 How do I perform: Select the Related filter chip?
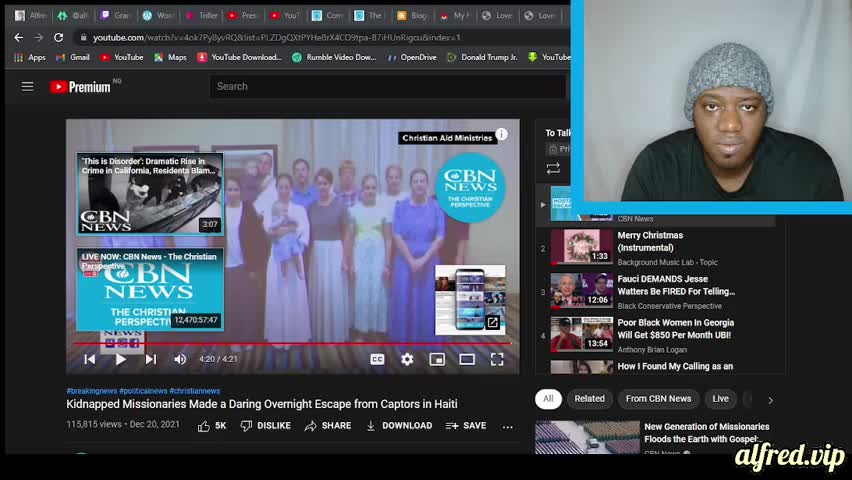(x=590, y=399)
